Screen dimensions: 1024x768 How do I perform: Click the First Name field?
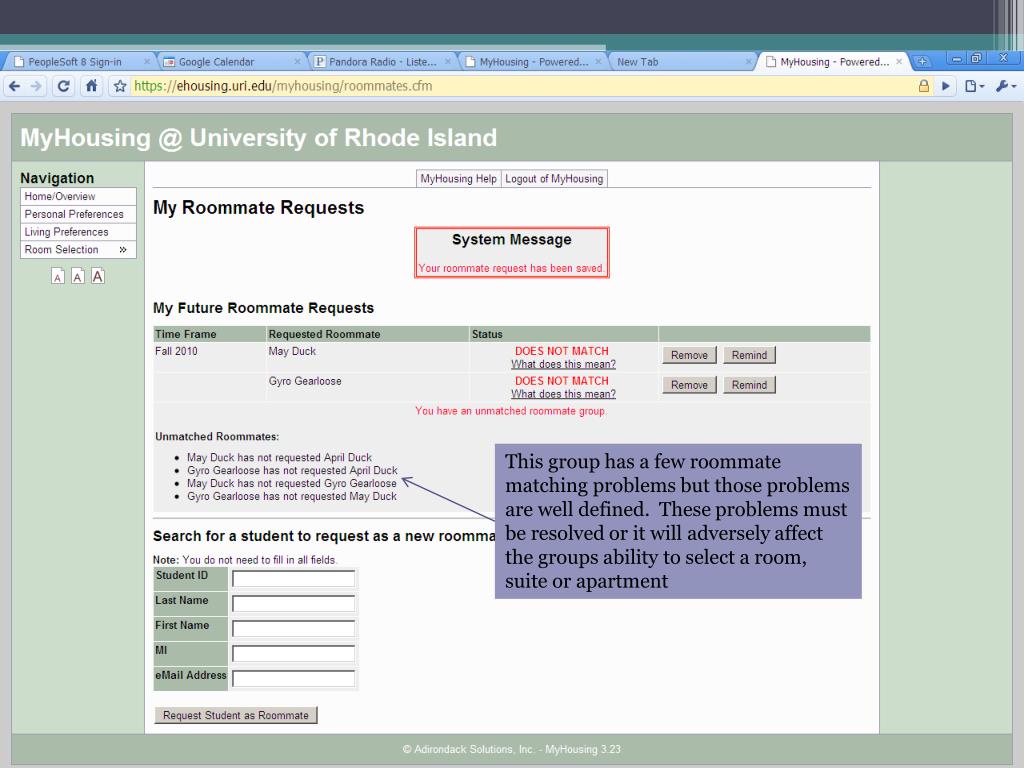293,628
